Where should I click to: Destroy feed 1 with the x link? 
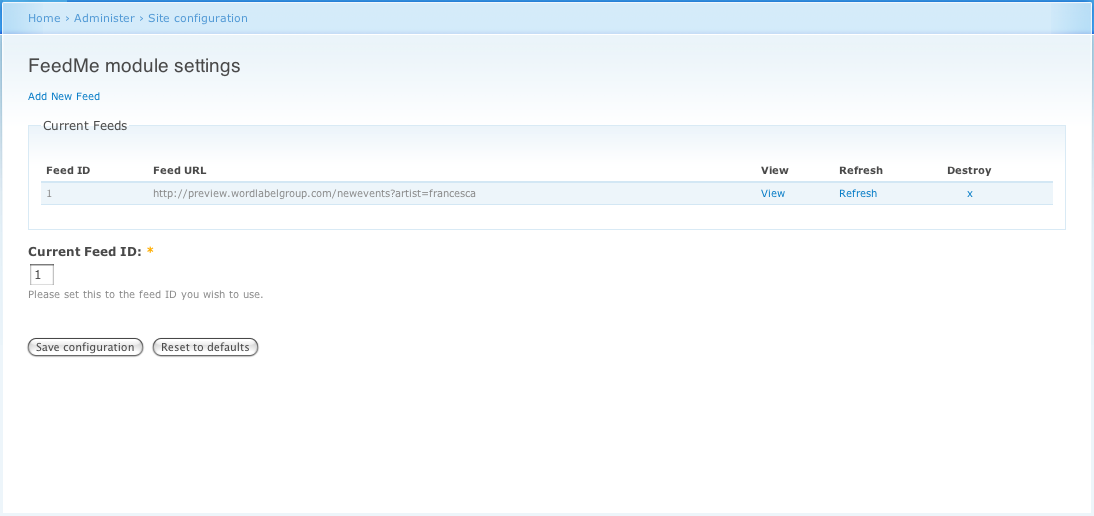[969, 194]
